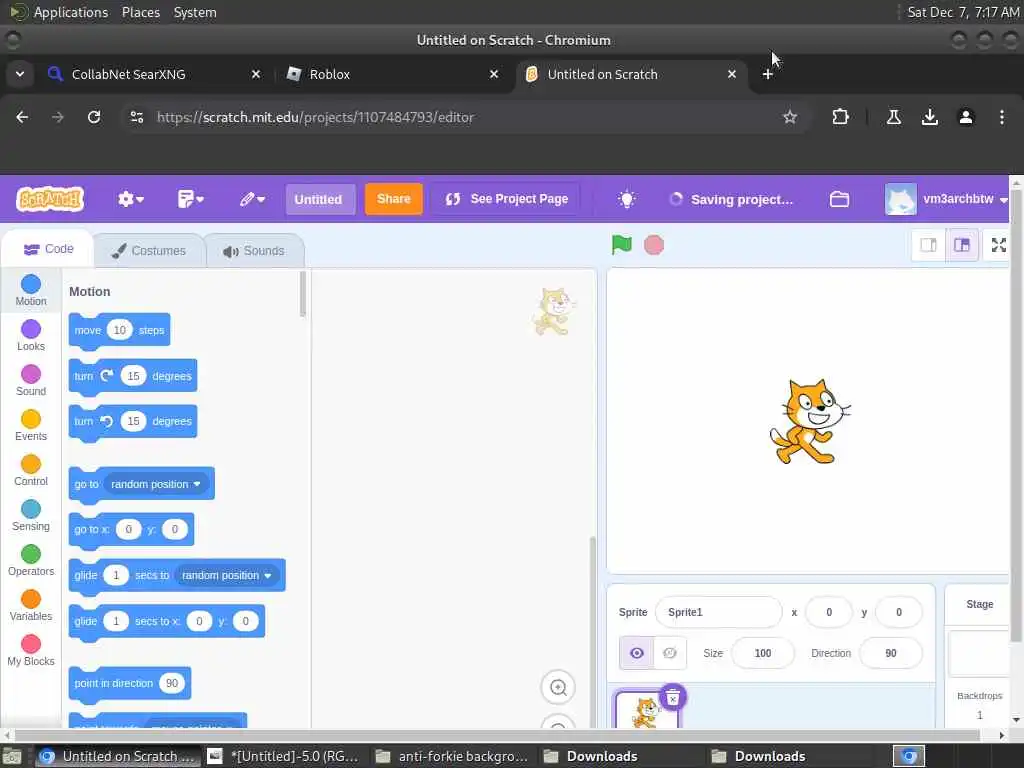The width and height of the screenshot is (1024, 768).
Task: Bookmark this page with star
Action: click(790, 117)
